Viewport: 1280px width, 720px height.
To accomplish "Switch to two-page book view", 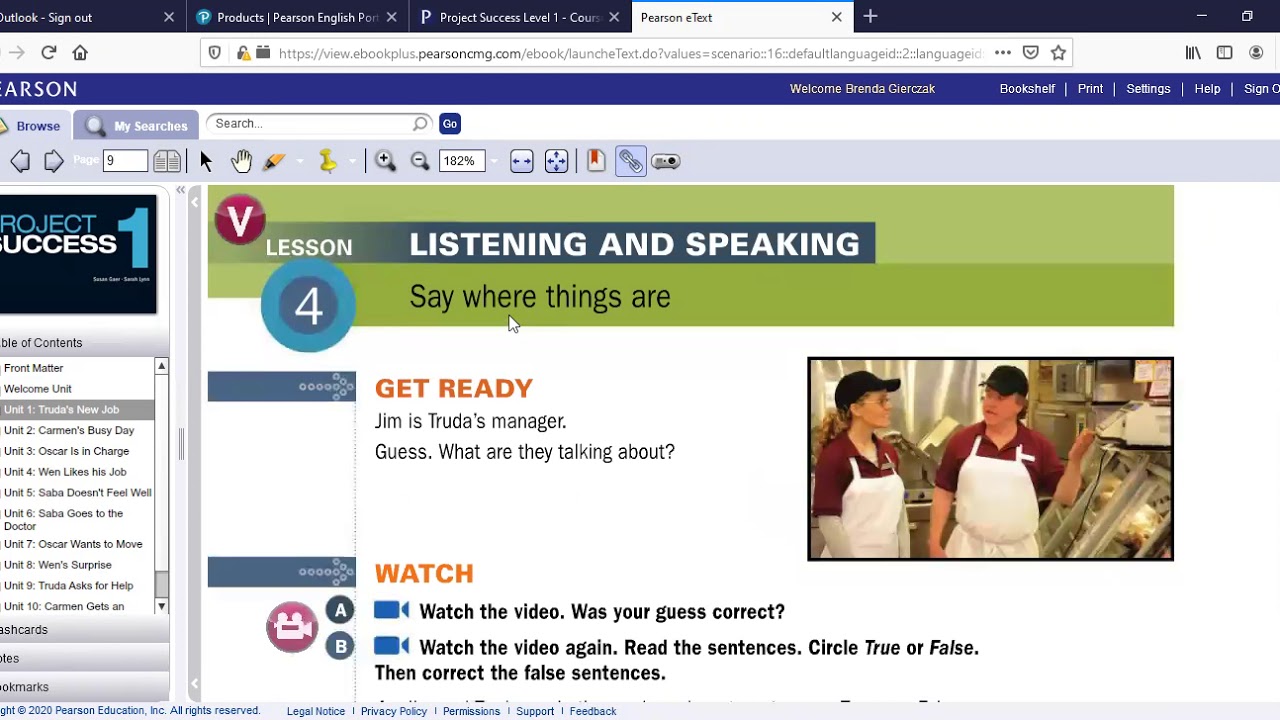I will [167, 161].
